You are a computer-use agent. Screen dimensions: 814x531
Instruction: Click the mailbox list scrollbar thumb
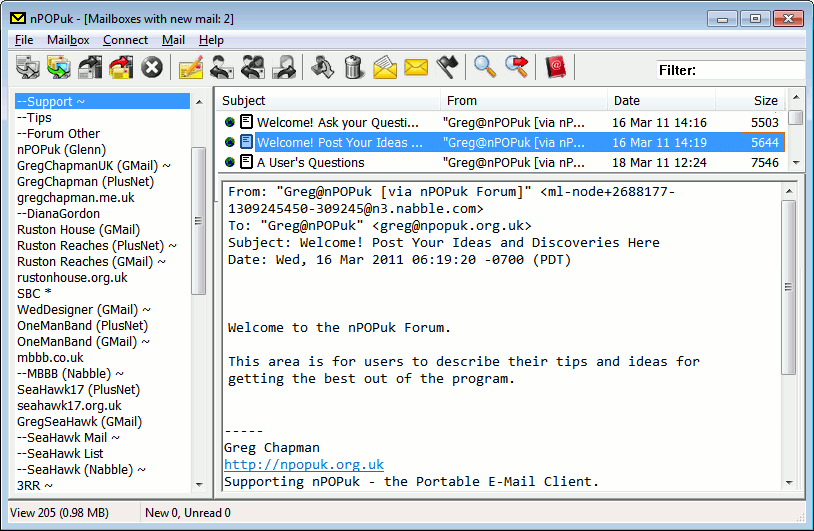198,221
